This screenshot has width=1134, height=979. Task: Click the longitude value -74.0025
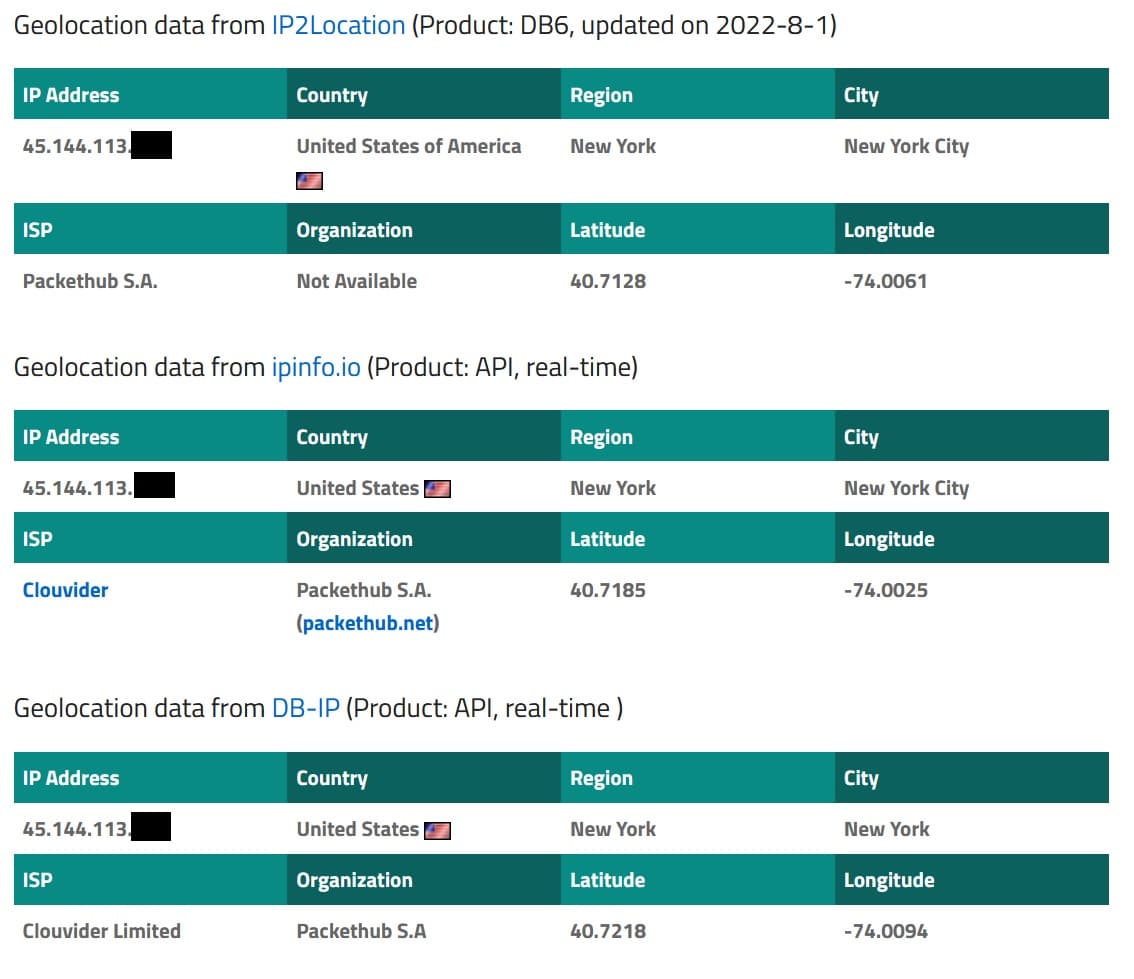(885, 590)
